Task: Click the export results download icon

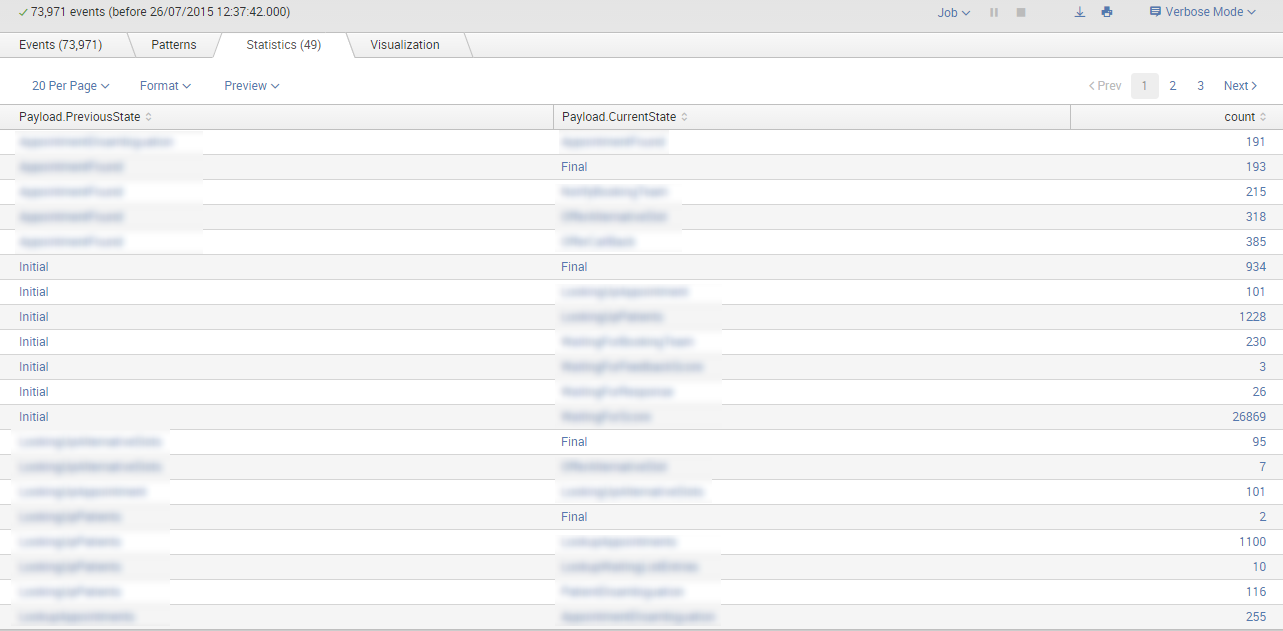Action: point(1079,12)
